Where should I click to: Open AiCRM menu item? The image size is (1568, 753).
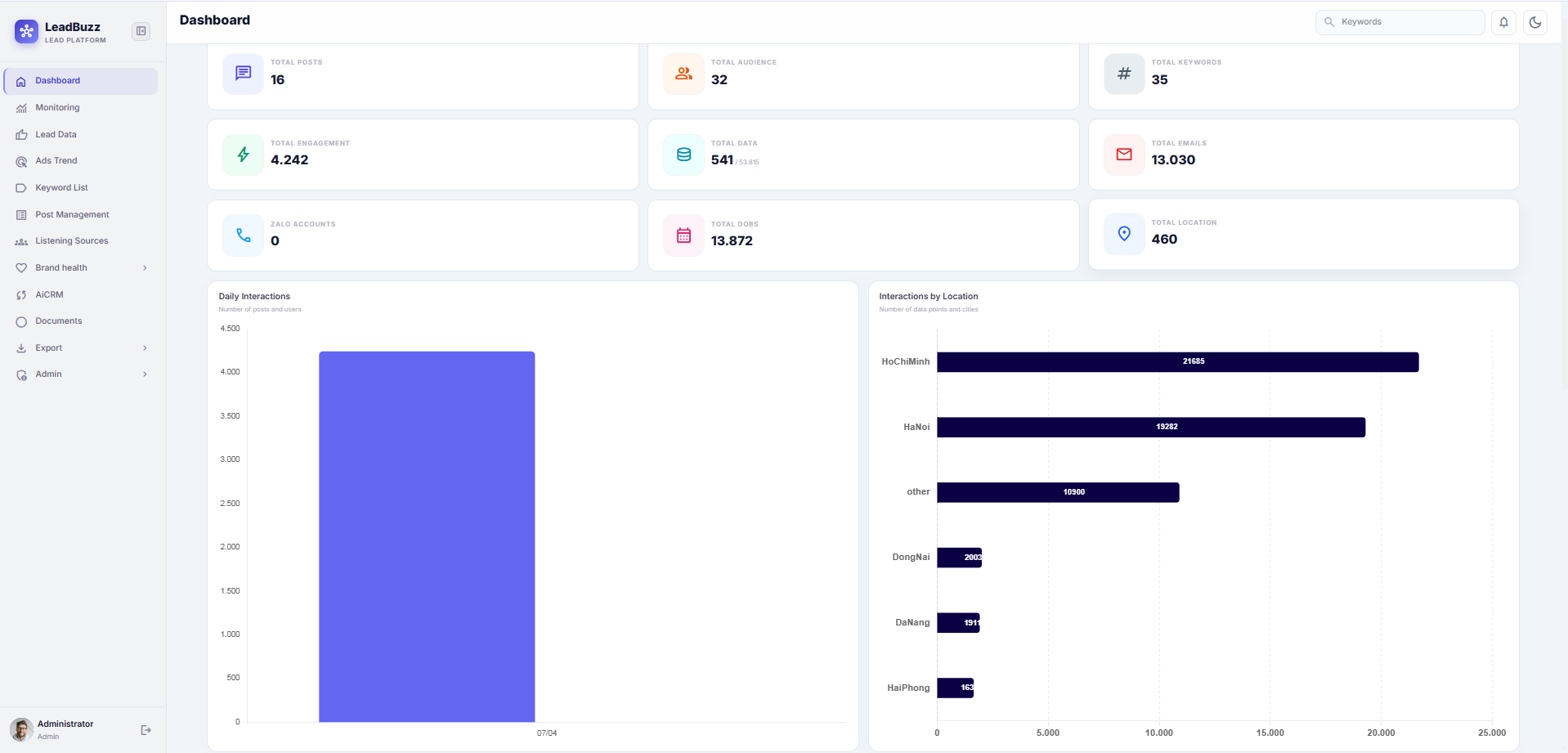tap(81, 295)
